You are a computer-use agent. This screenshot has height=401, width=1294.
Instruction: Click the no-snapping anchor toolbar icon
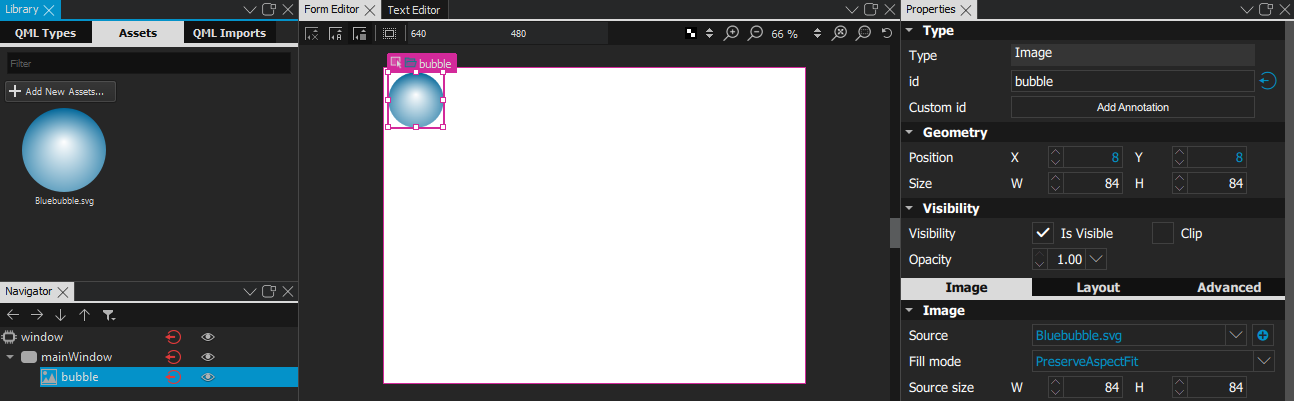click(x=312, y=33)
